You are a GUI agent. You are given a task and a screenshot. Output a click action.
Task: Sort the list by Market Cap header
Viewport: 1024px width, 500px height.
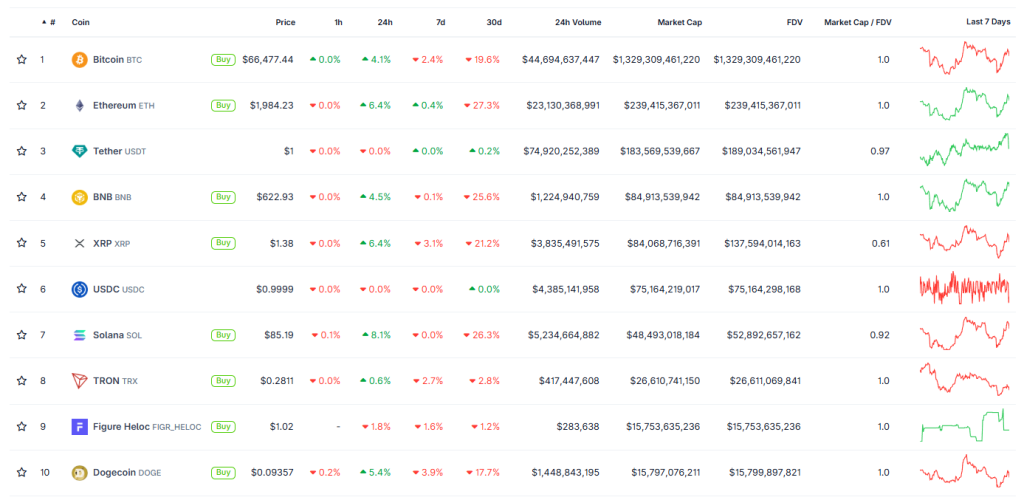coord(678,22)
